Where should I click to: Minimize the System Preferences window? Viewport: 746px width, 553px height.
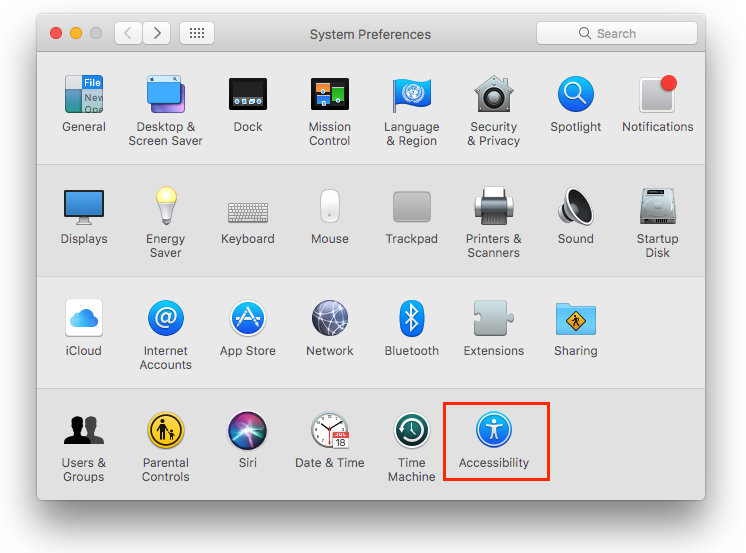(76, 33)
